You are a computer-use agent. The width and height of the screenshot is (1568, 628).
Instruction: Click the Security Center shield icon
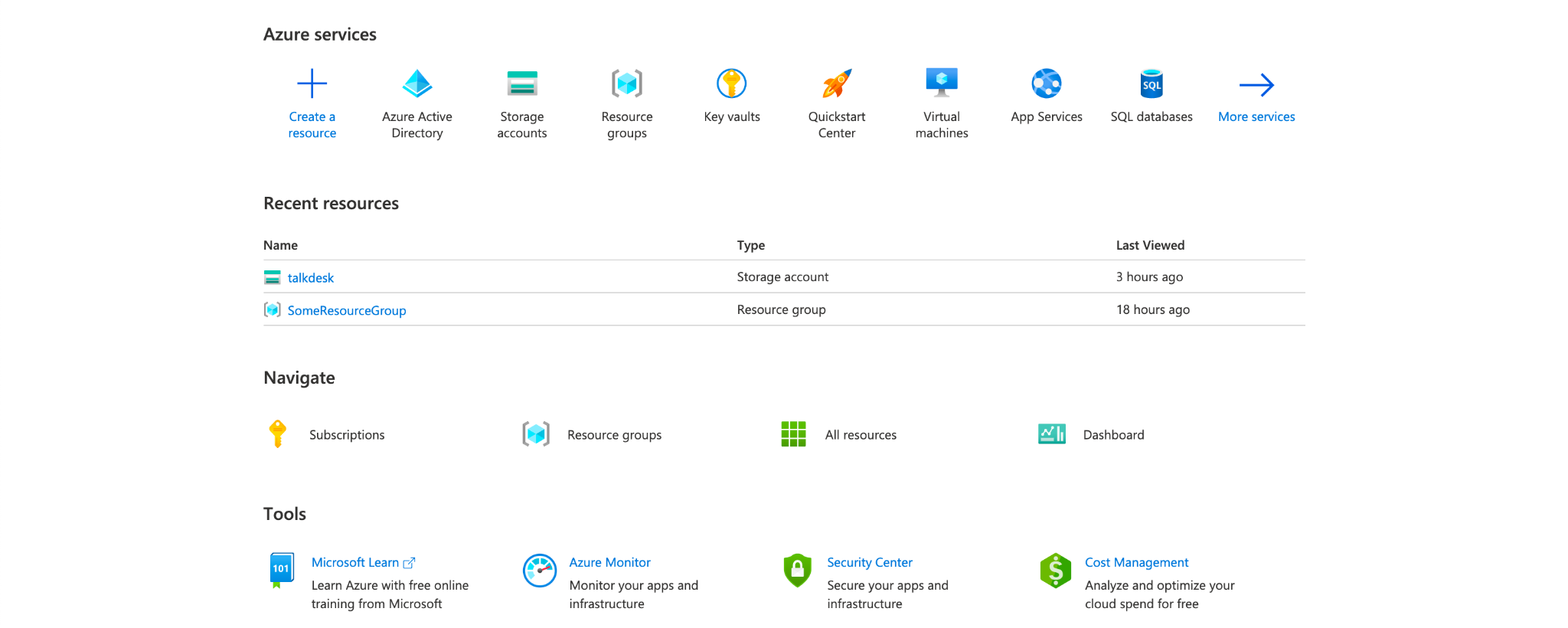click(797, 571)
